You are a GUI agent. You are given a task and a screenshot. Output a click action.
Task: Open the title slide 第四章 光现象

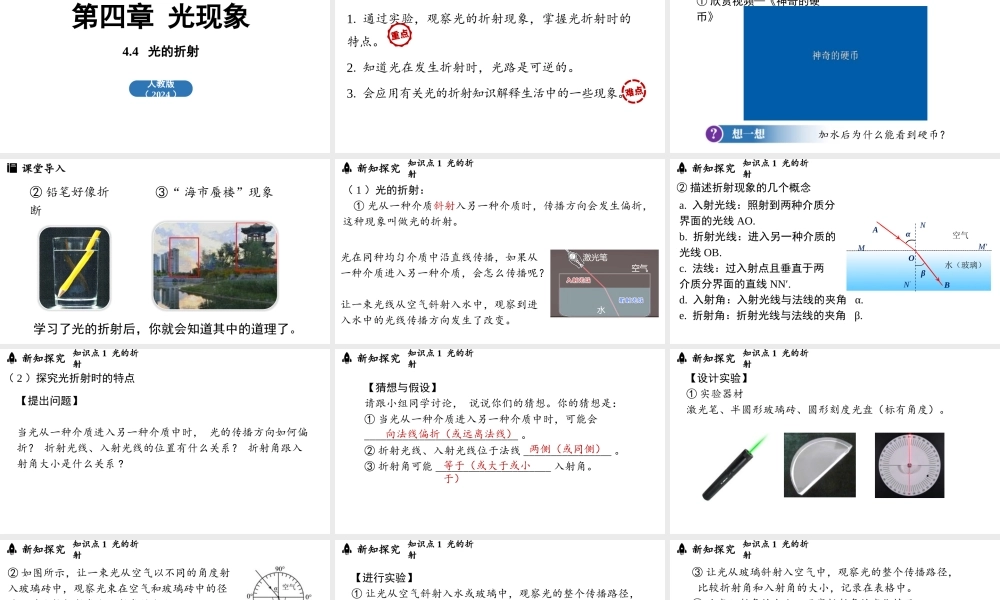161,17
